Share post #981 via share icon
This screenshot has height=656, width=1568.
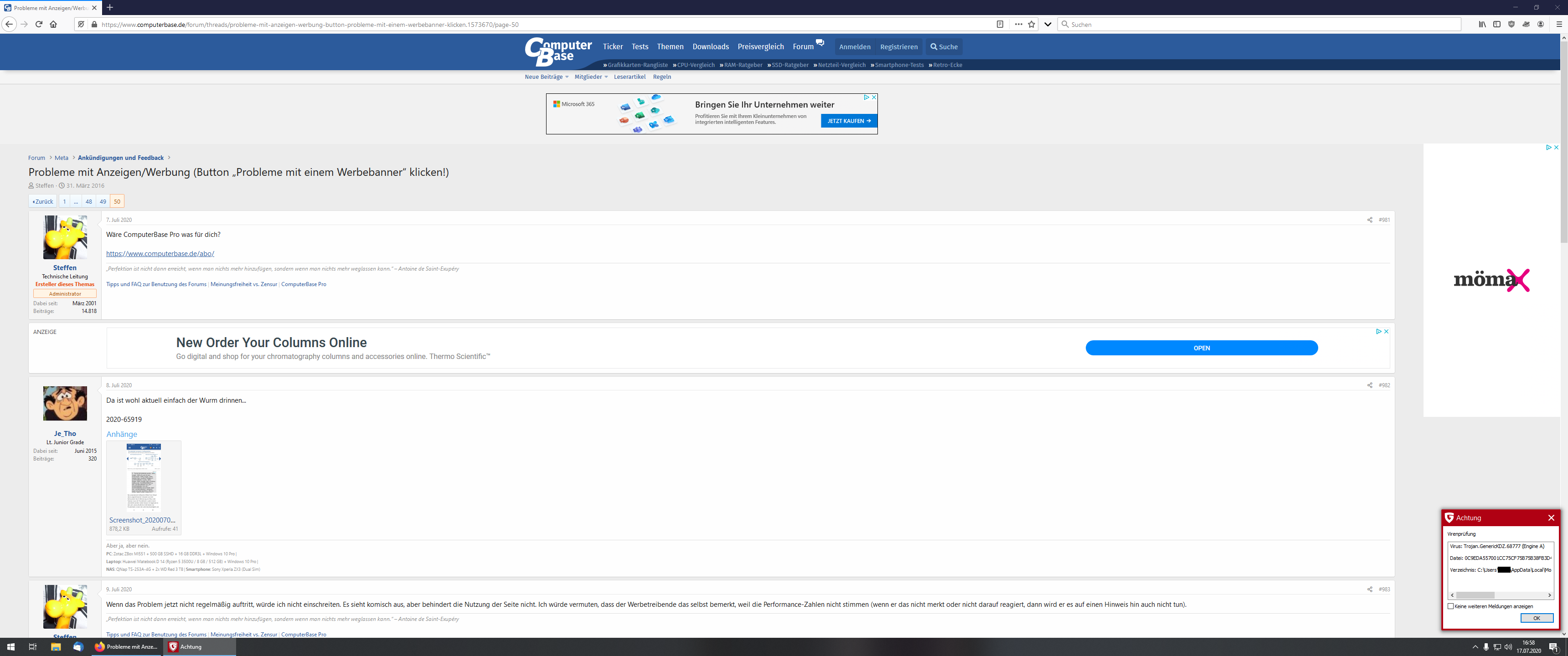pos(1370,220)
